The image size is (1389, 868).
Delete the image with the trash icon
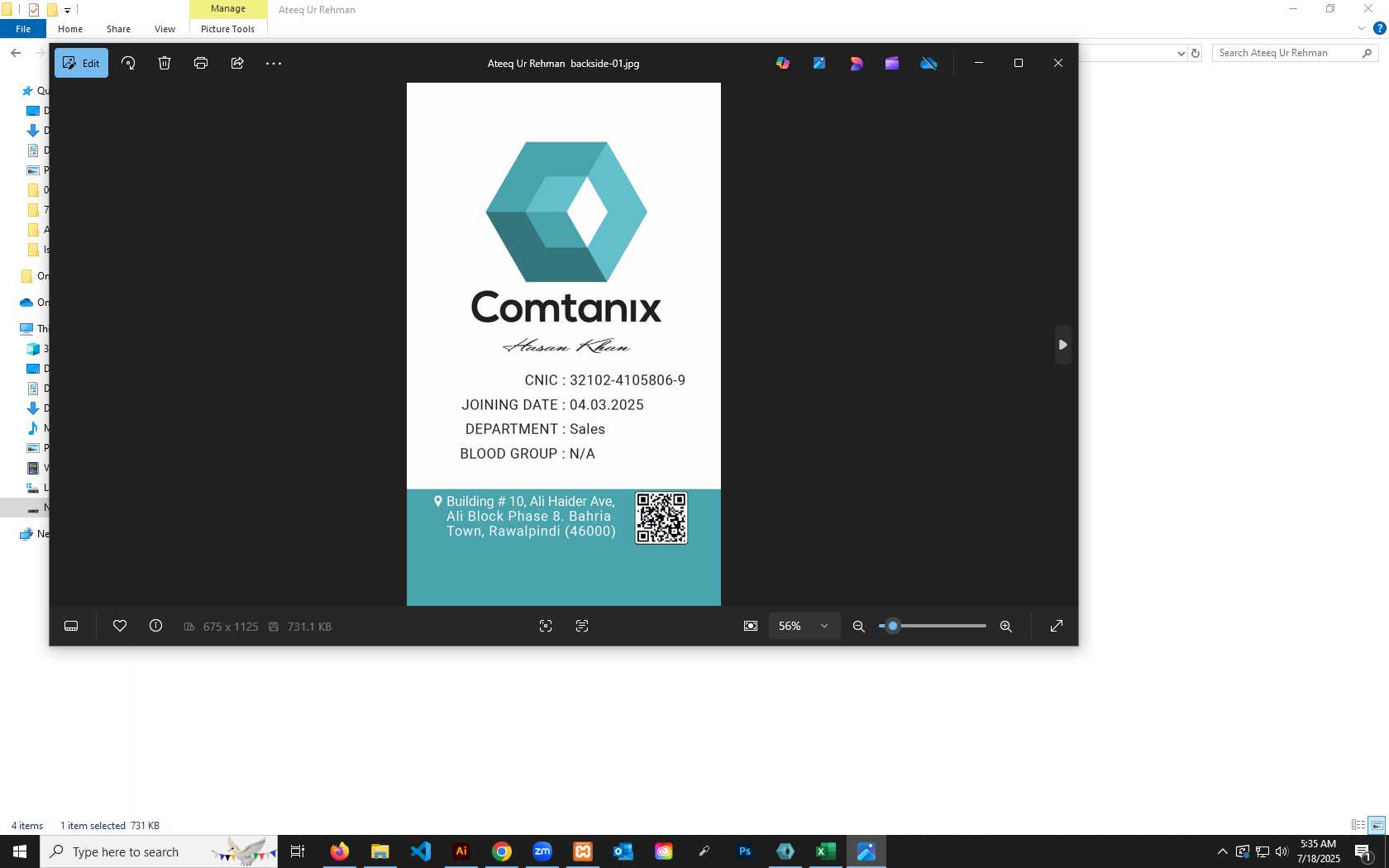pos(165,63)
